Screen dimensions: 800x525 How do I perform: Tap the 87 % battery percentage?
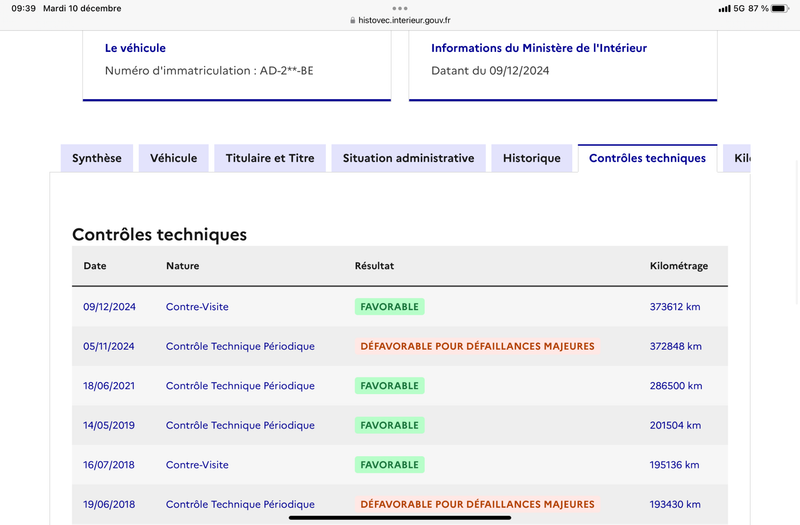tap(758, 8)
